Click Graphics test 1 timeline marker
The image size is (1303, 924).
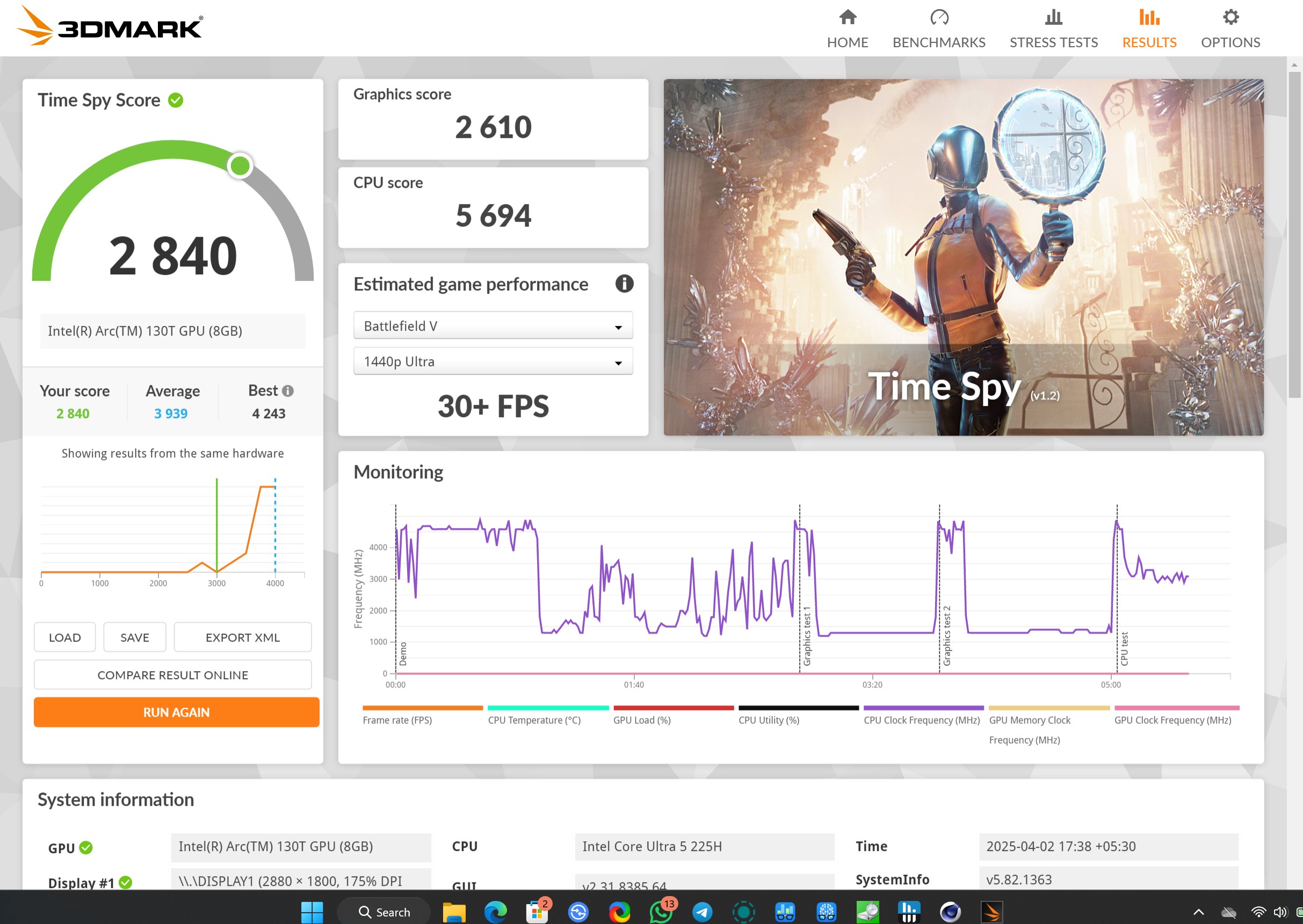(807, 636)
